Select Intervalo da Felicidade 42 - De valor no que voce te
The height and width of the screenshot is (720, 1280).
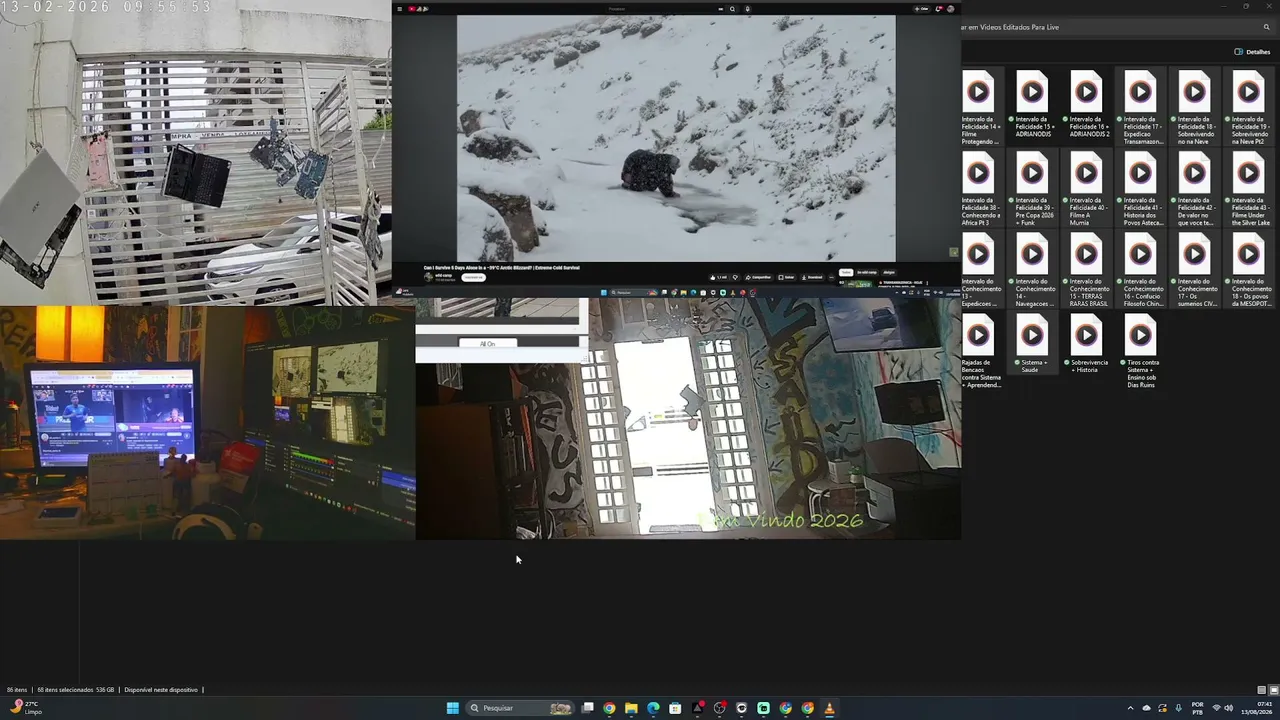tap(1194, 189)
